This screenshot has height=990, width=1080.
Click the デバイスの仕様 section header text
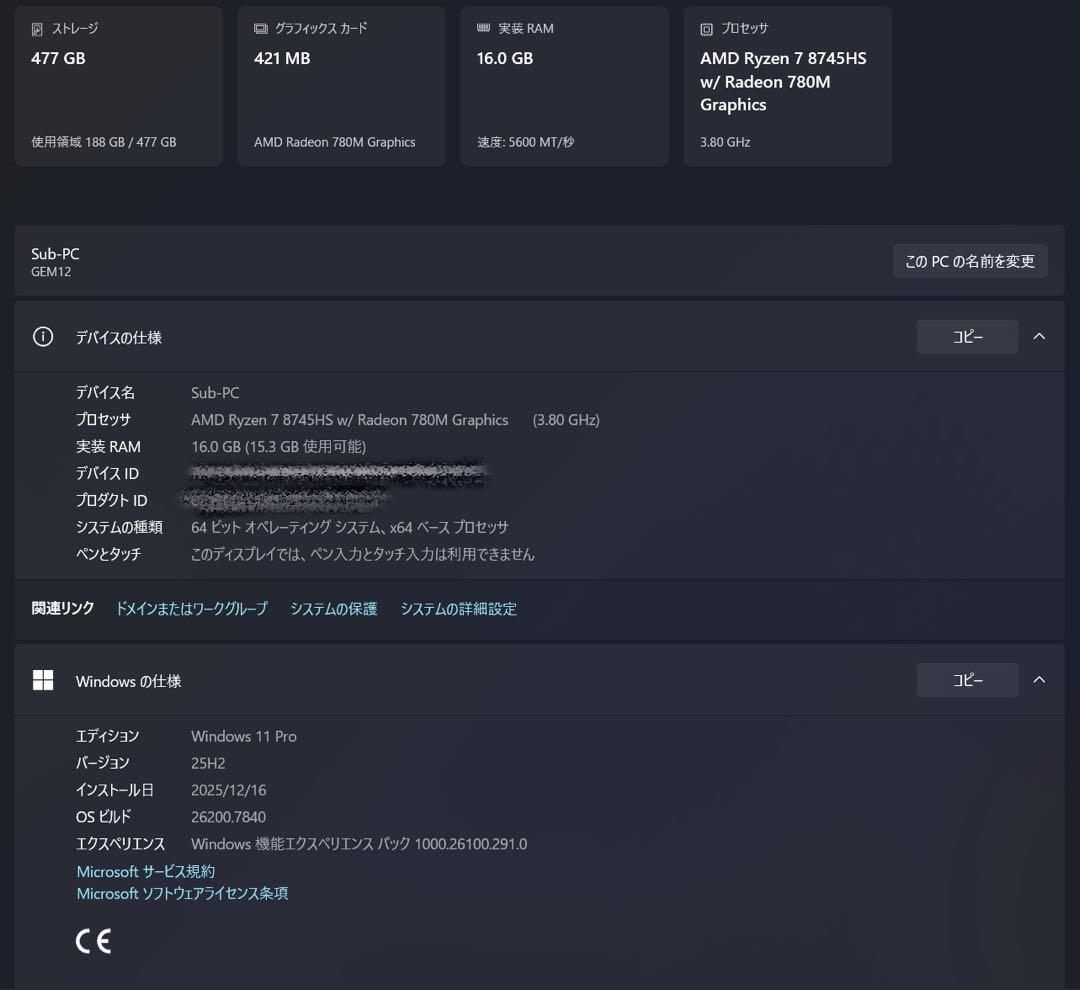(x=118, y=338)
